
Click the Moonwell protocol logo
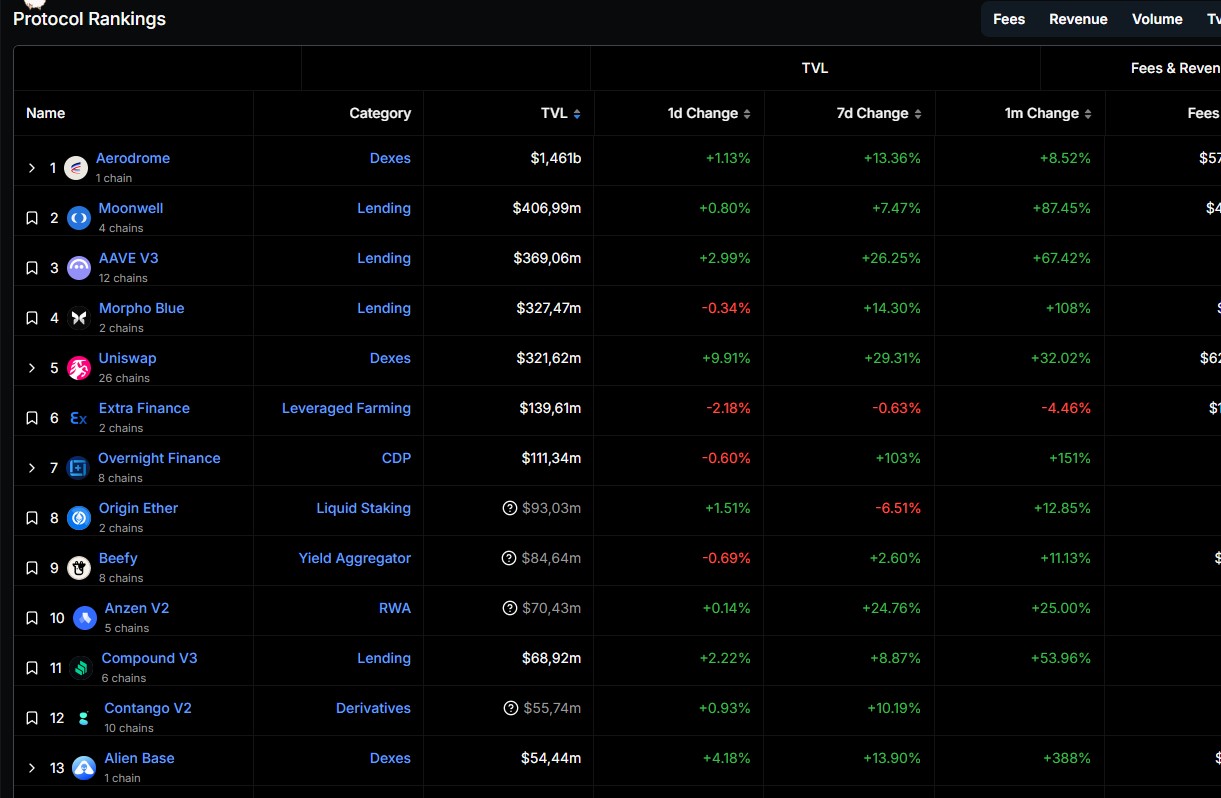[79, 218]
